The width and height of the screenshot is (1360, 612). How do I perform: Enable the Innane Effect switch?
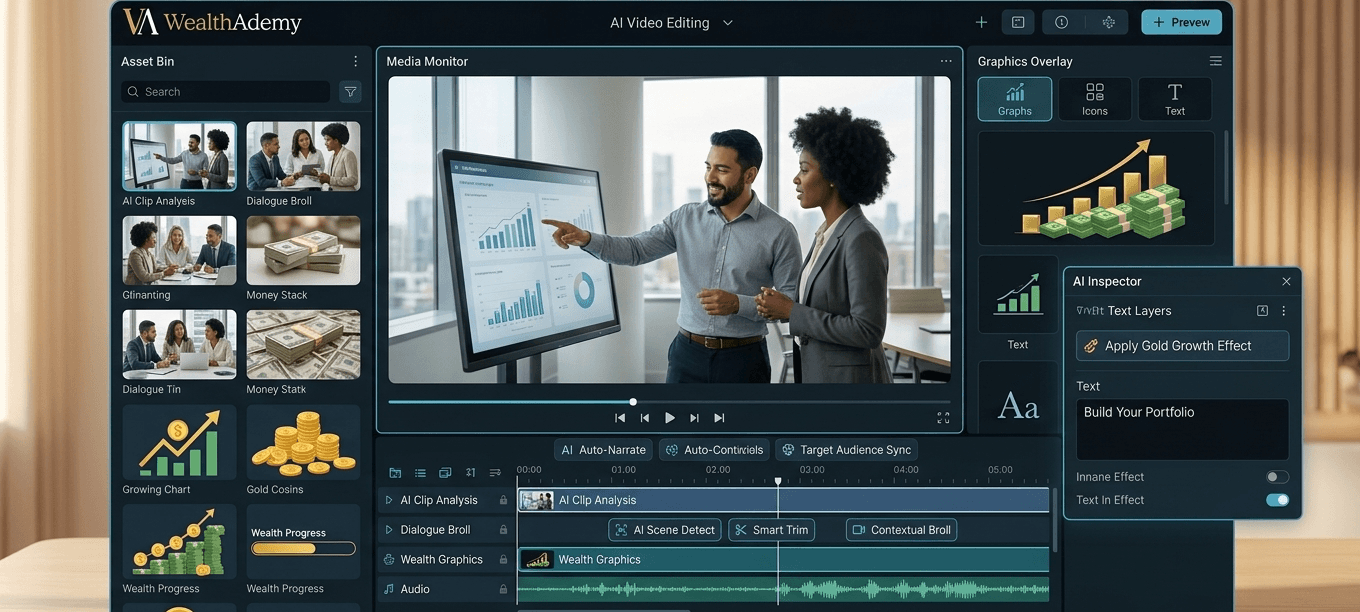(x=1277, y=476)
